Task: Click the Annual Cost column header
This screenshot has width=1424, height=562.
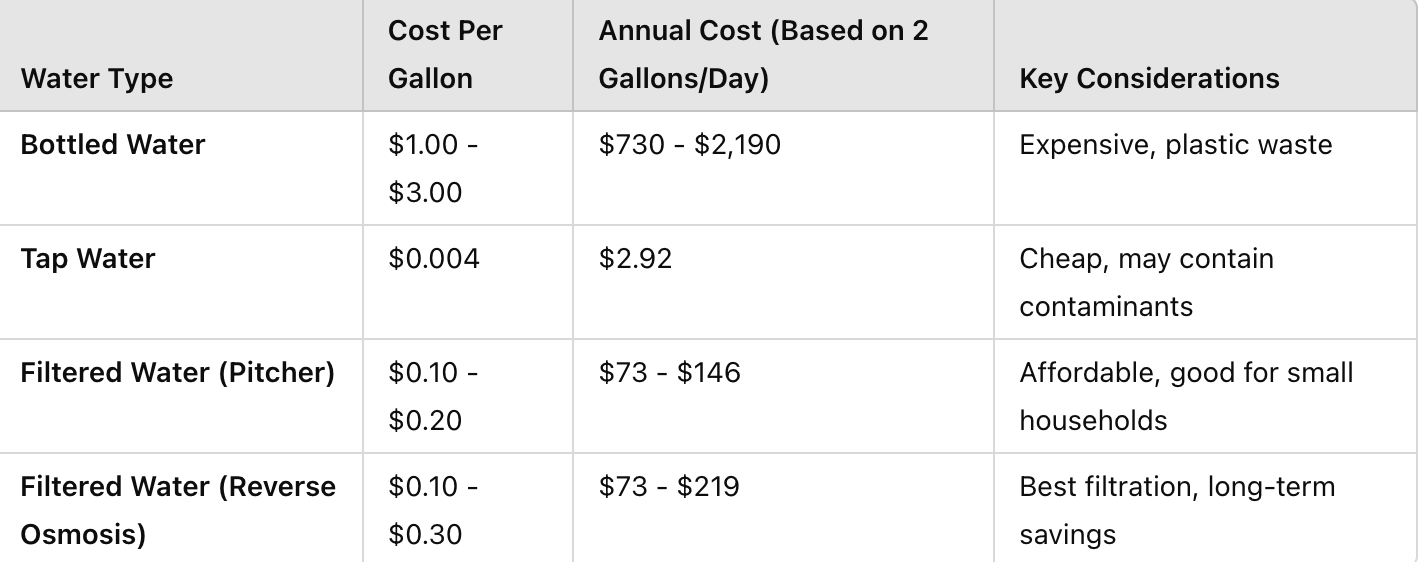Action: click(x=763, y=55)
